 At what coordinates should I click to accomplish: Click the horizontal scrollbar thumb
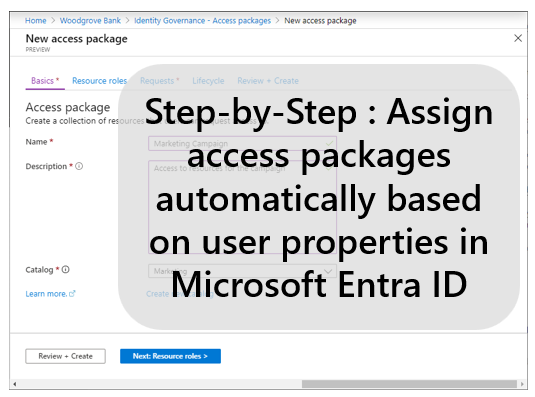pos(409,384)
